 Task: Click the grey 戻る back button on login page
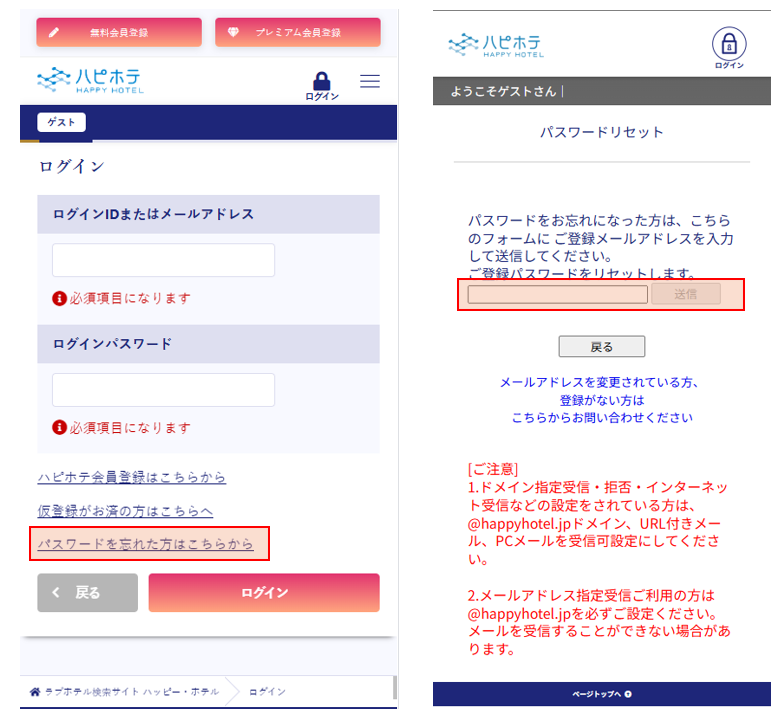(88, 592)
